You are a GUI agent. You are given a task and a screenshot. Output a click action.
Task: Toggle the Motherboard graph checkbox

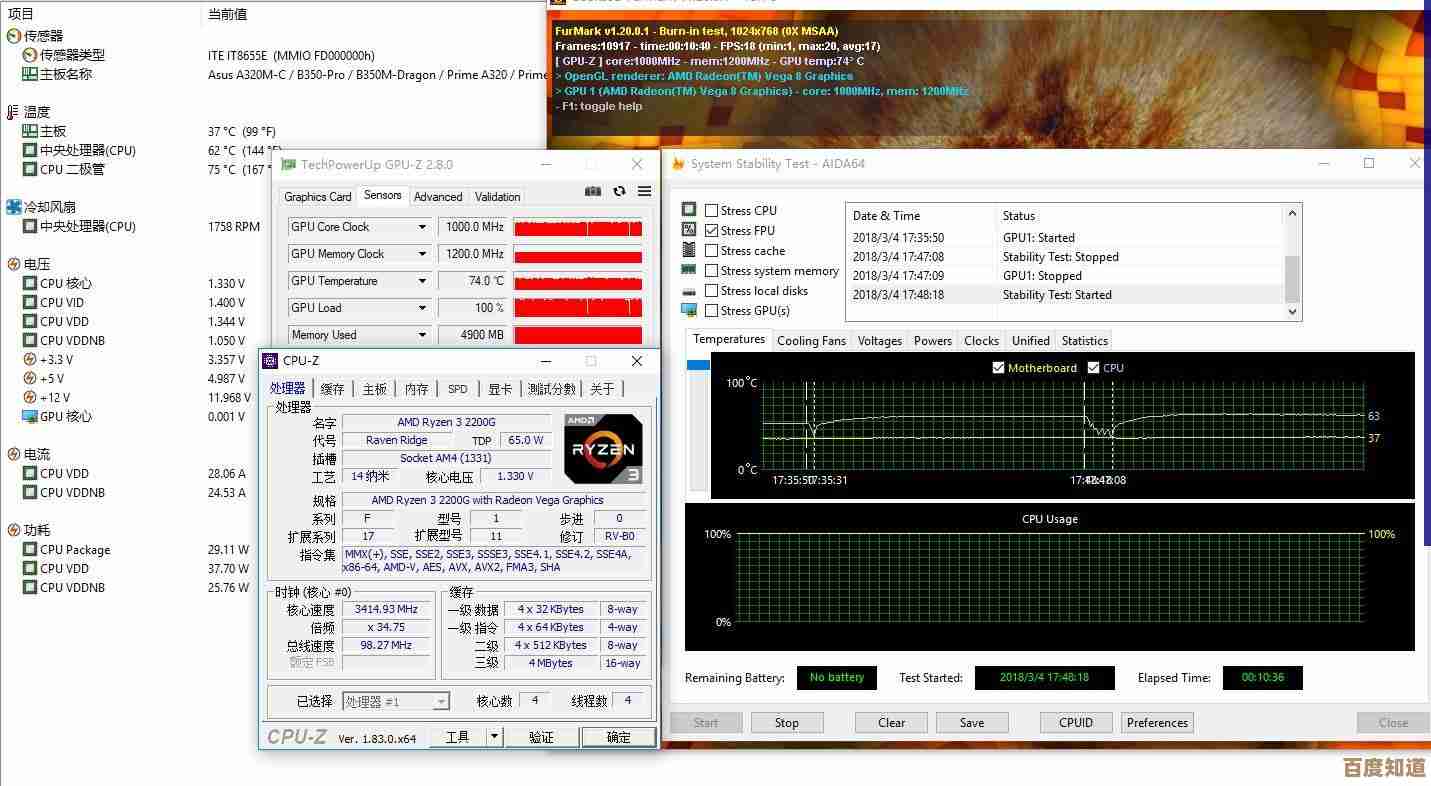coord(998,368)
